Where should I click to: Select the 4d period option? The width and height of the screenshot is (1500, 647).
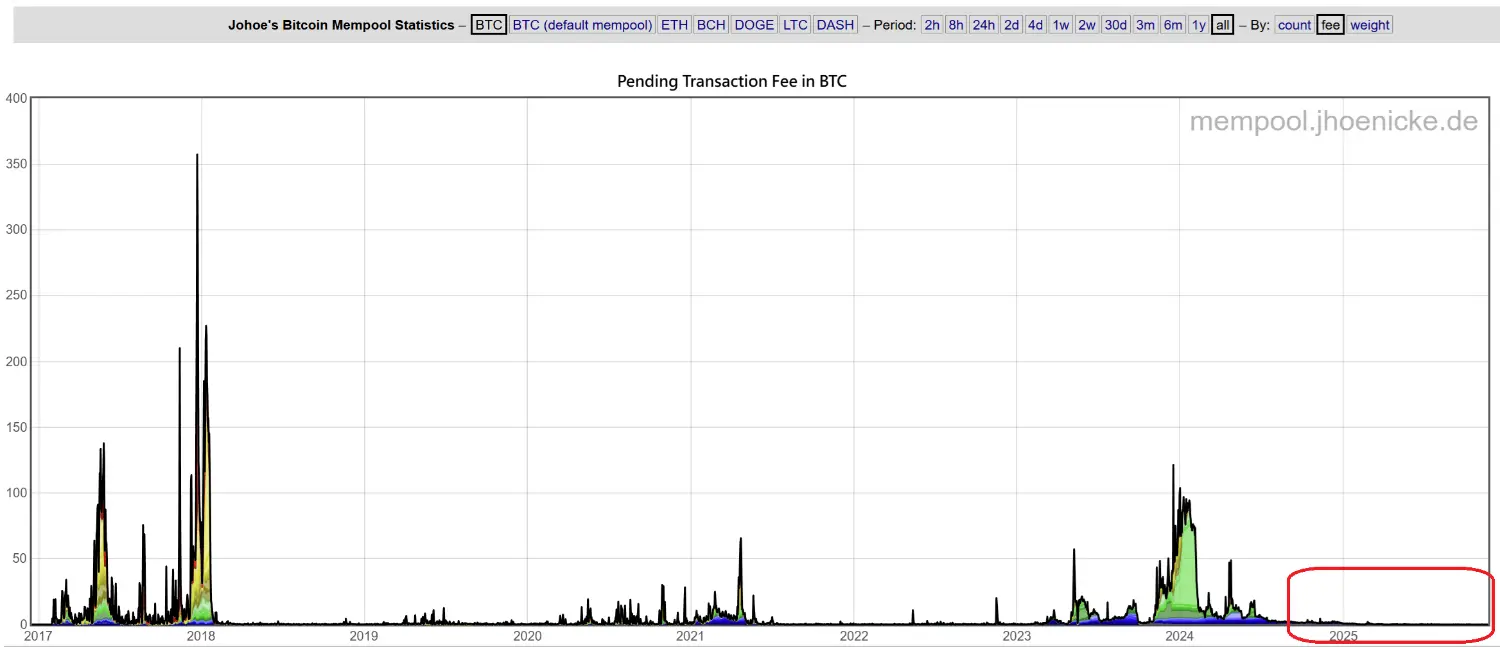(x=1035, y=25)
